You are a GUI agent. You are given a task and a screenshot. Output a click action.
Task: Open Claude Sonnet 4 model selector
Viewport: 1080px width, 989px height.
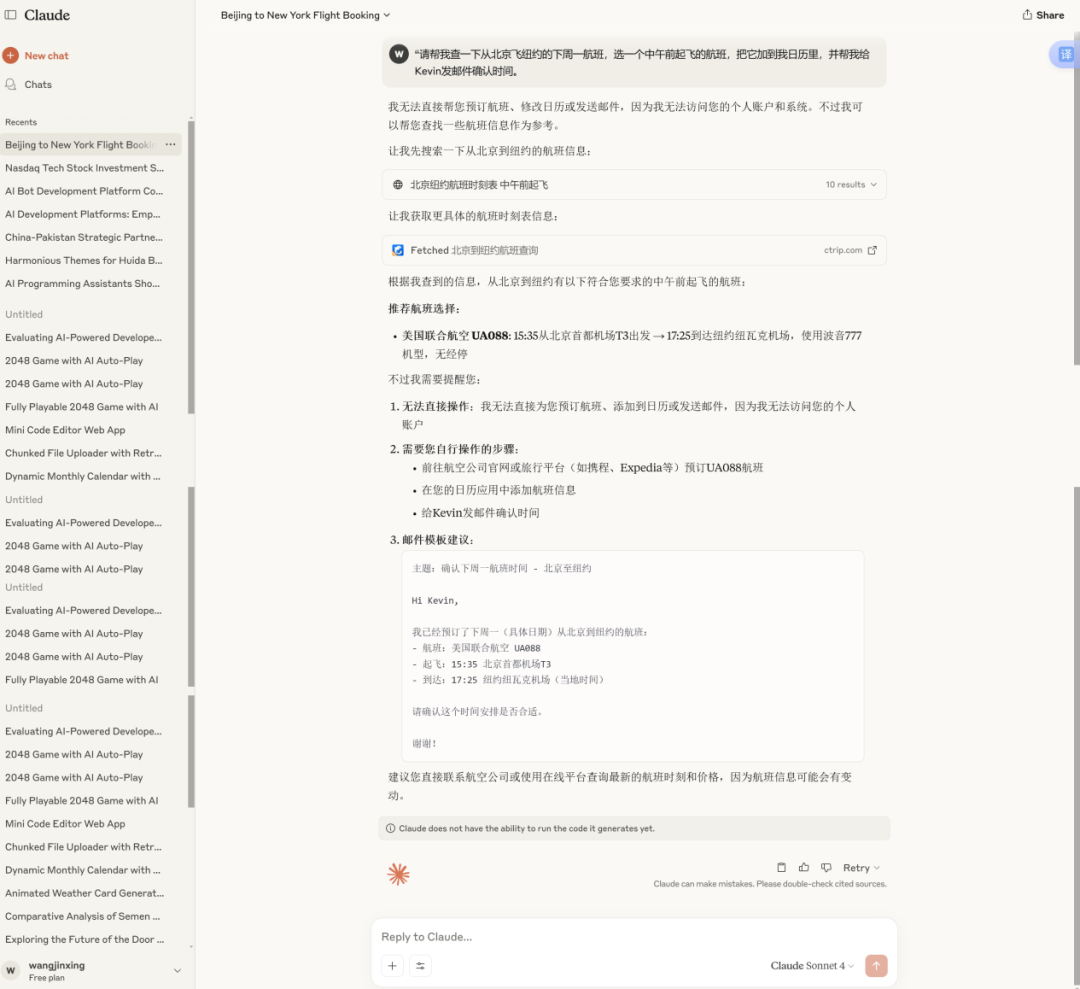pyautogui.click(x=812, y=966)
